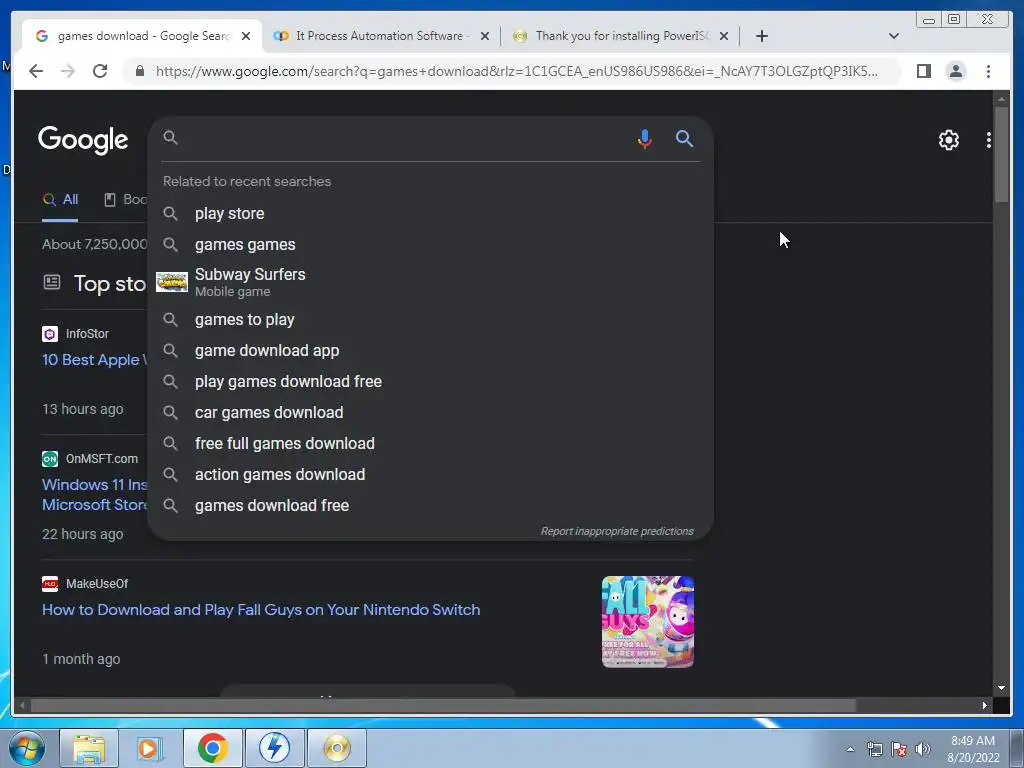The width and height of the screenshot is (1024, 768).
Task: Close the games download tab
Action: (246, 36)
